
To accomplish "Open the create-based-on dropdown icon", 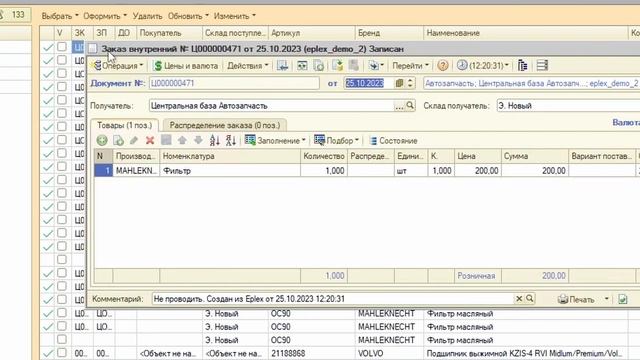I will pos(376,66).
